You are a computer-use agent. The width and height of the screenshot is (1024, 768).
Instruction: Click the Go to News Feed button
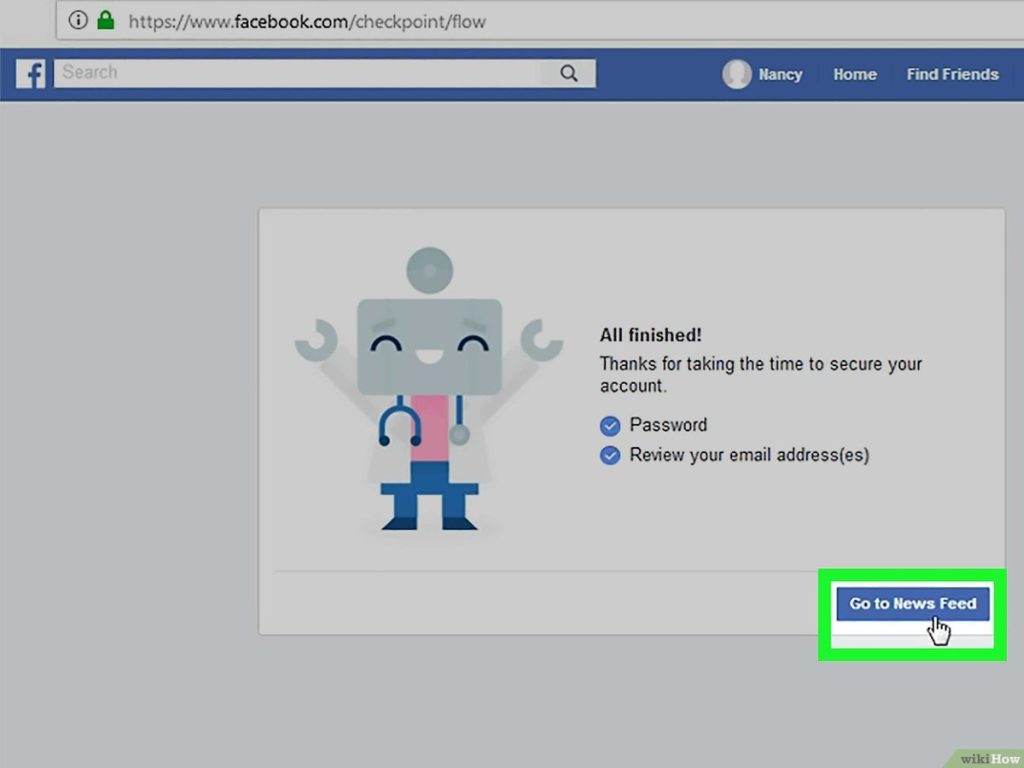tap(913, 603)
